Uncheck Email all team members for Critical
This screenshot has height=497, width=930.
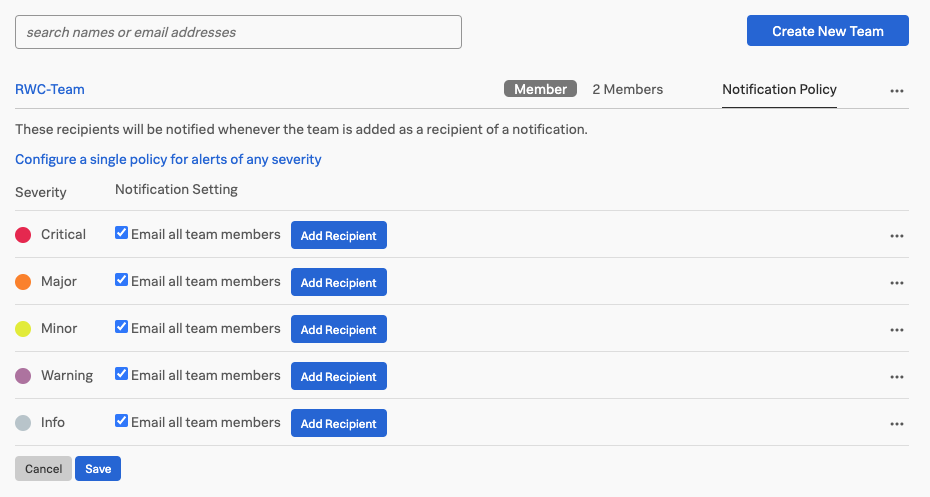[x=122, y=233]
